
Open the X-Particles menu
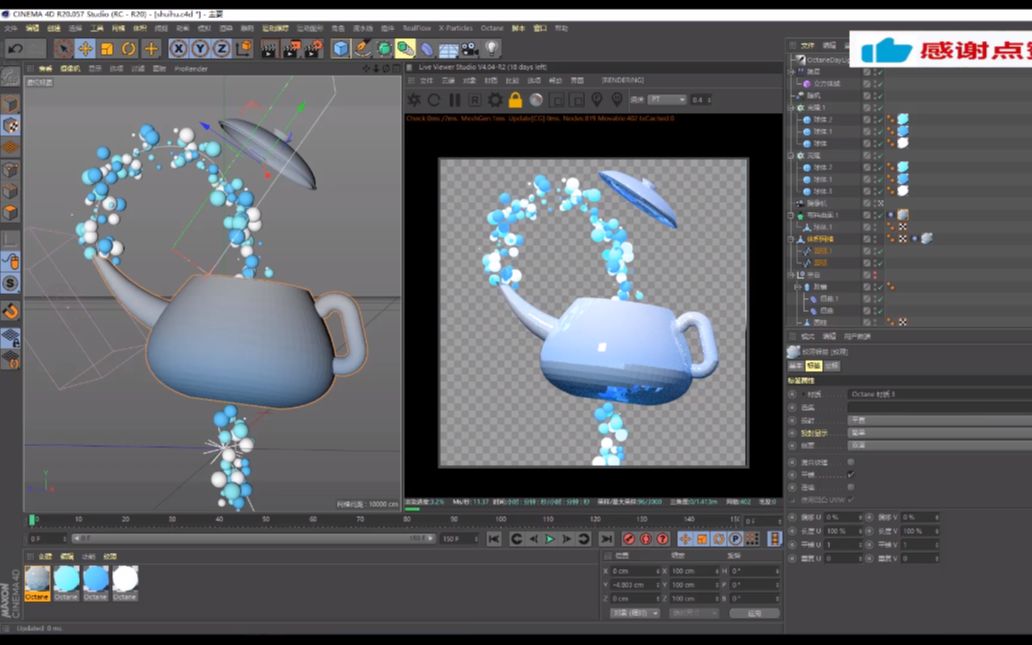[453, 28]
